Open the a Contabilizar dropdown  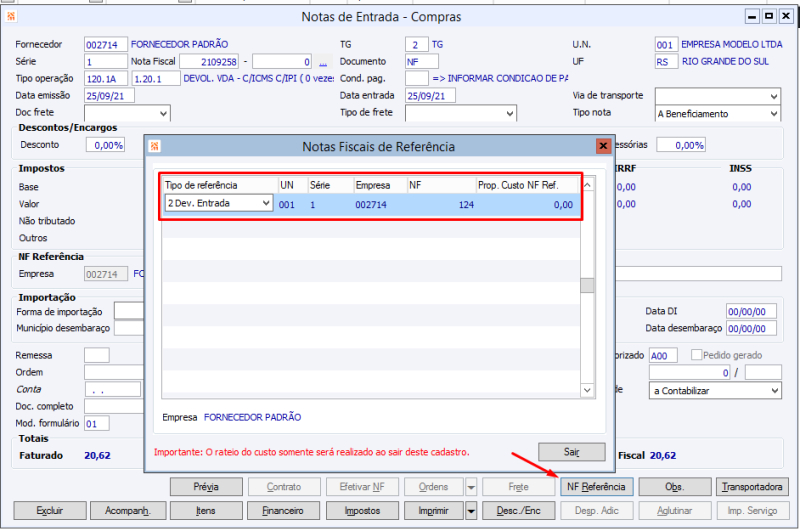[x=774, y=391]
